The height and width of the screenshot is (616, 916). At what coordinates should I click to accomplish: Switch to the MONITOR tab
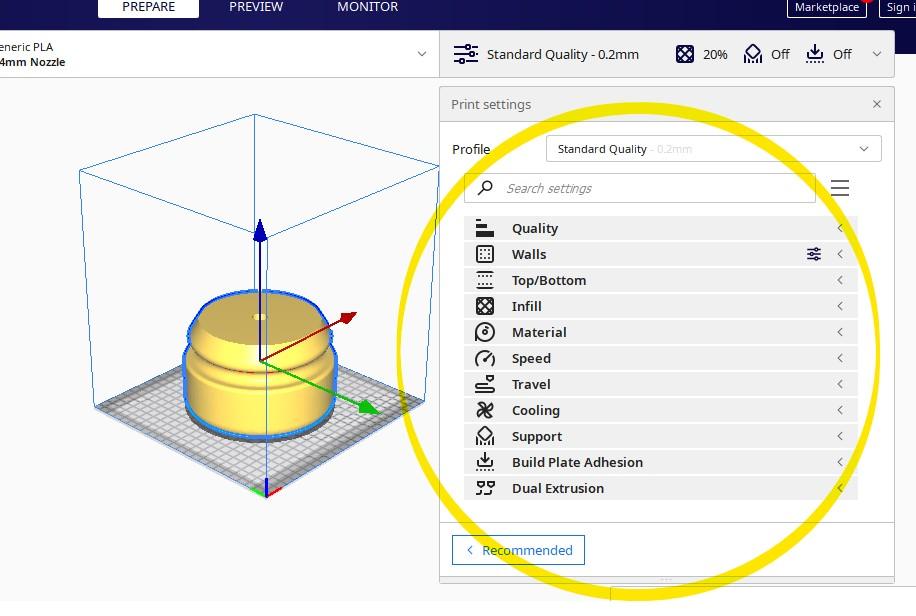367,8
